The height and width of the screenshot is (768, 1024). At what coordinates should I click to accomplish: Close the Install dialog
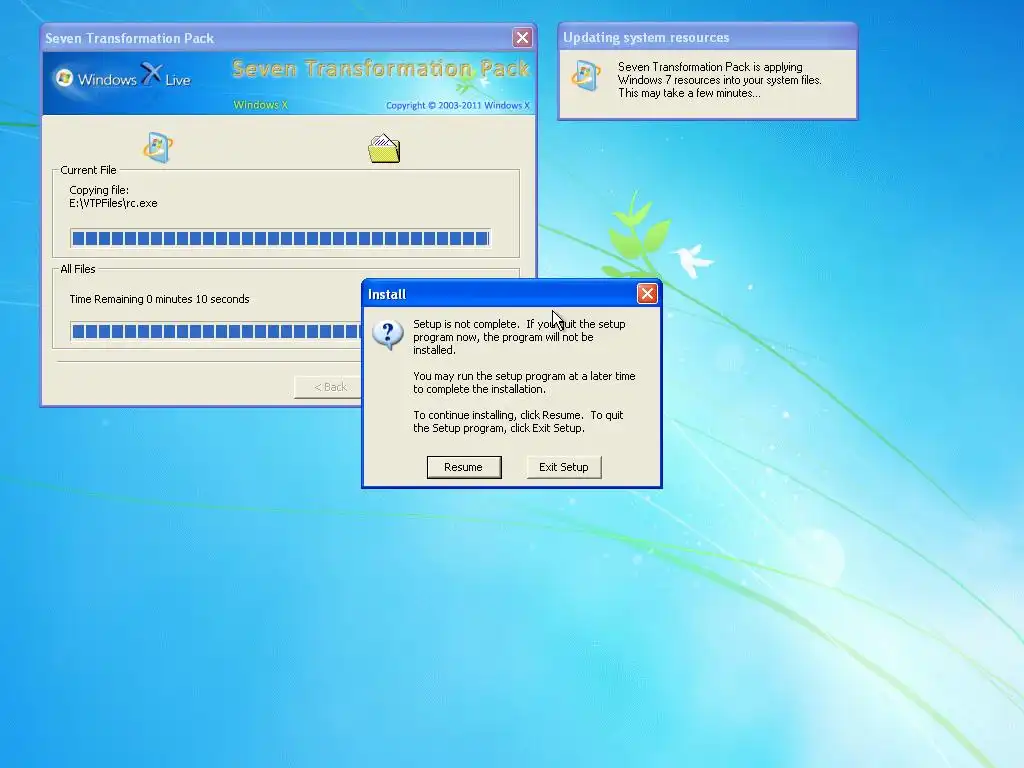(647, 294)
